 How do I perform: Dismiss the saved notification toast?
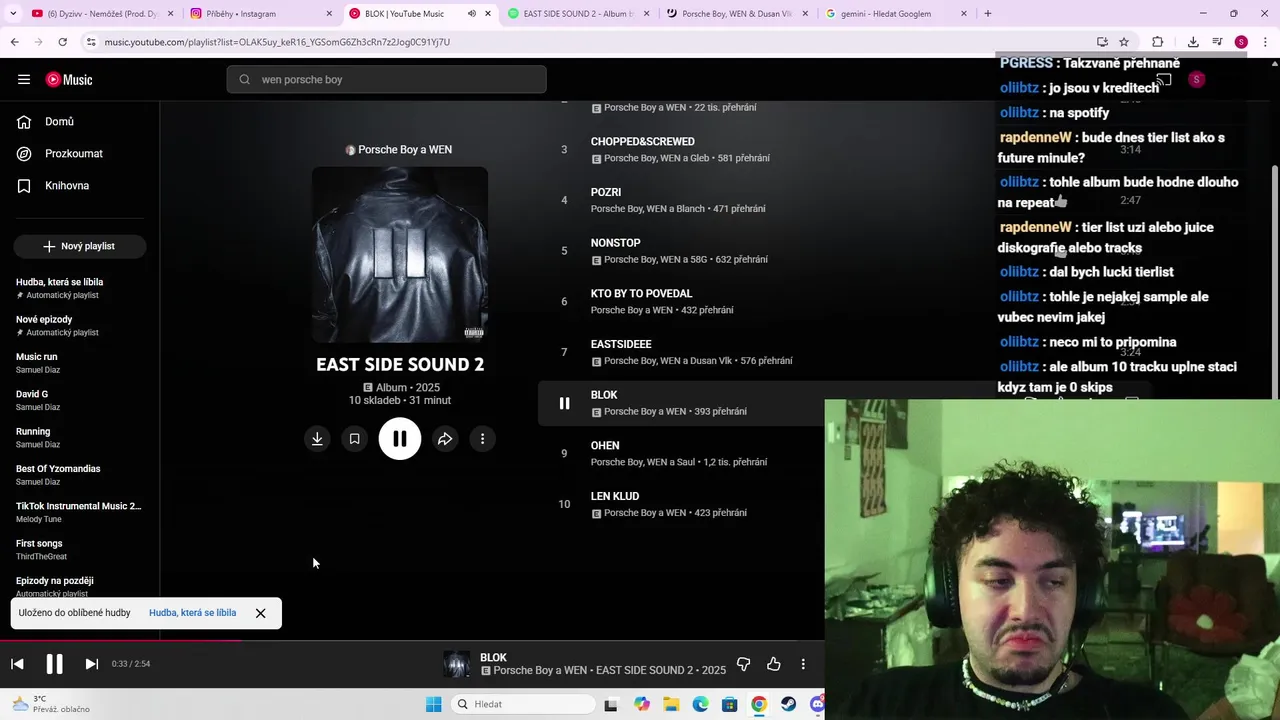point(260,613)
